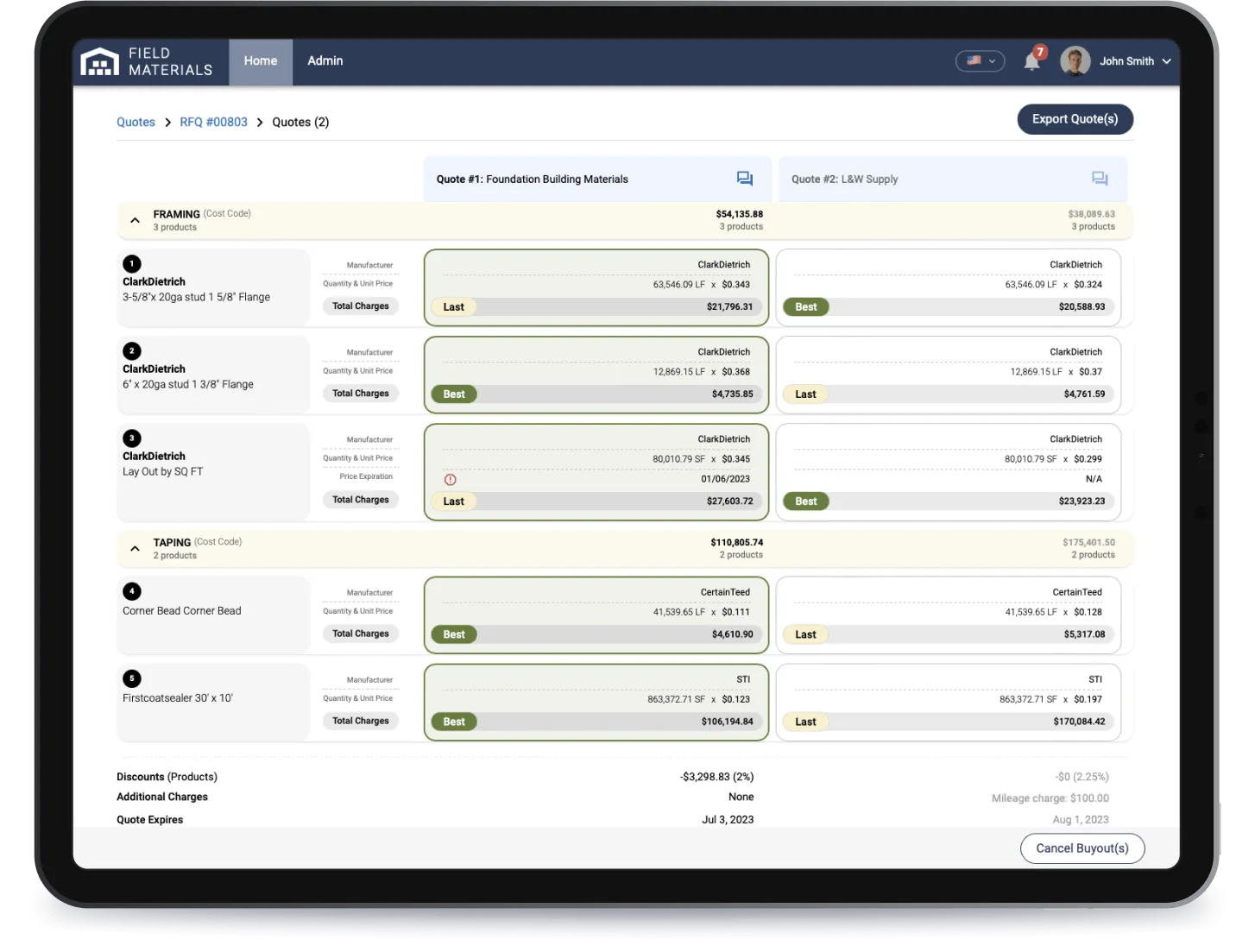Click the Best tag on $4,610.90 offer
The width and height of the screenshot is (1255, 952).
coord(454,634)
